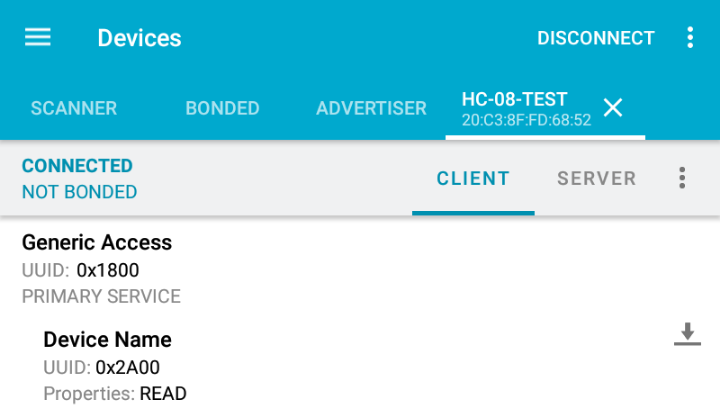Click the Devices screen title
The height and width of the screenshot is (417, 720).
pos(139,38)
